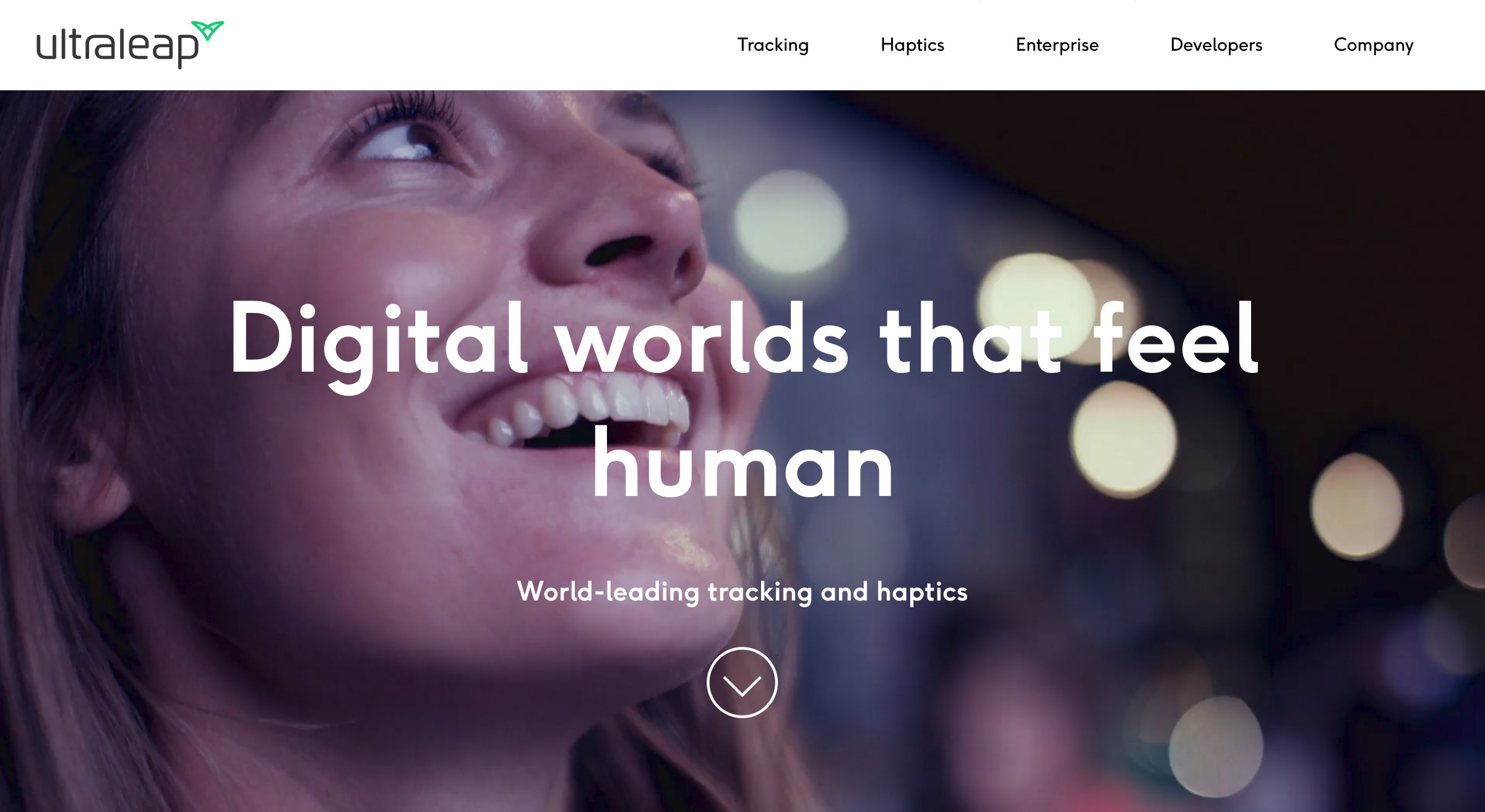1485x812 pixels.
Task: Click the word "worlds" in the headline
Action: [x=702, y=338]
